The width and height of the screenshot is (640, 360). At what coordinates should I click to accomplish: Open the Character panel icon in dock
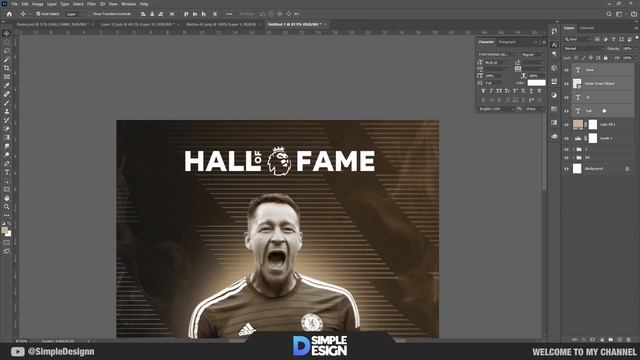point(554,45)
